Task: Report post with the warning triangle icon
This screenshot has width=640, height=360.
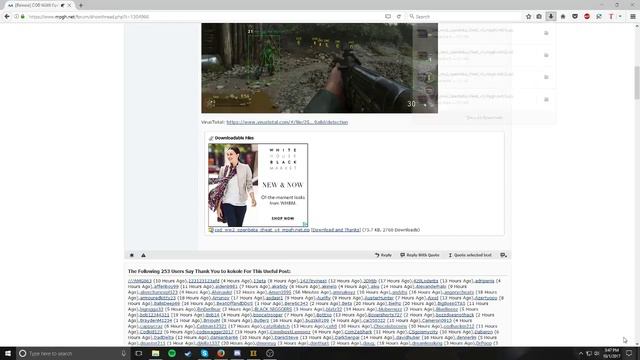Action: 143,255
